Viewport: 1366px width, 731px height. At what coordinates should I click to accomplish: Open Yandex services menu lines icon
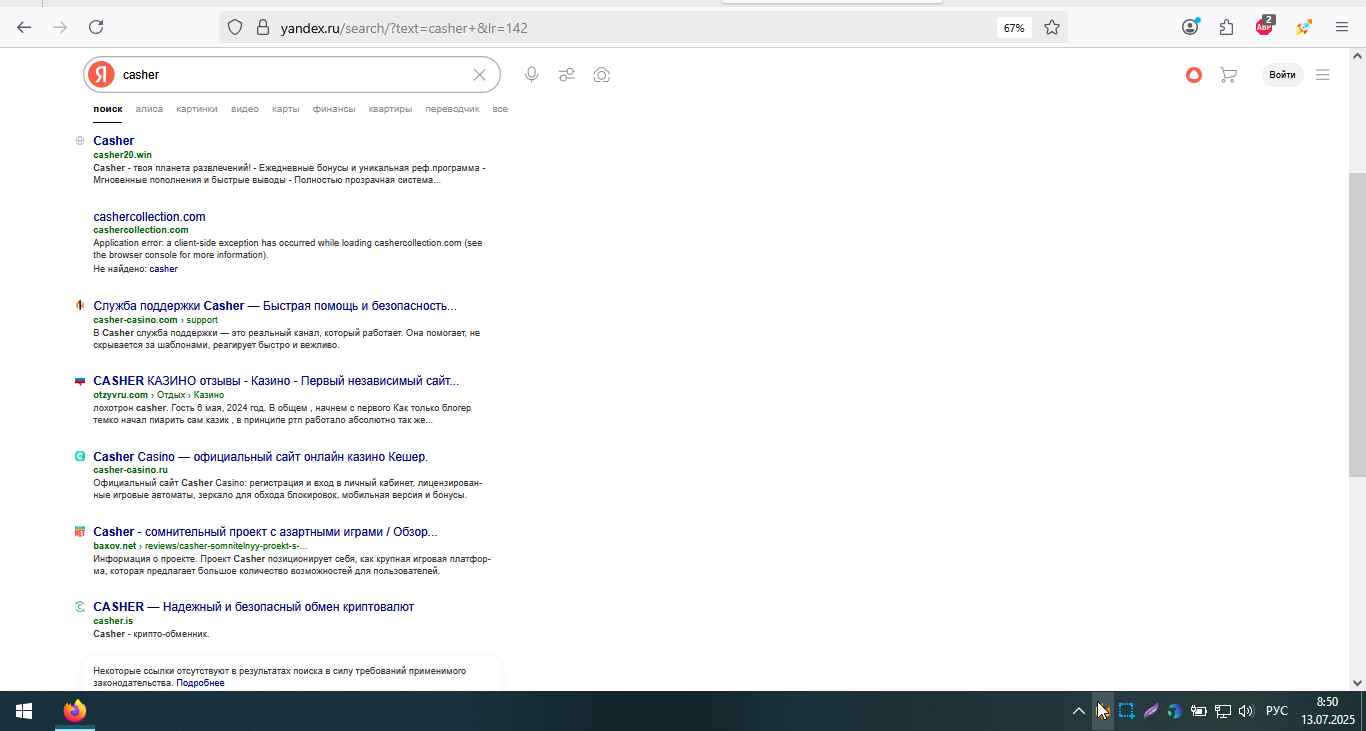click(1323, 75)
